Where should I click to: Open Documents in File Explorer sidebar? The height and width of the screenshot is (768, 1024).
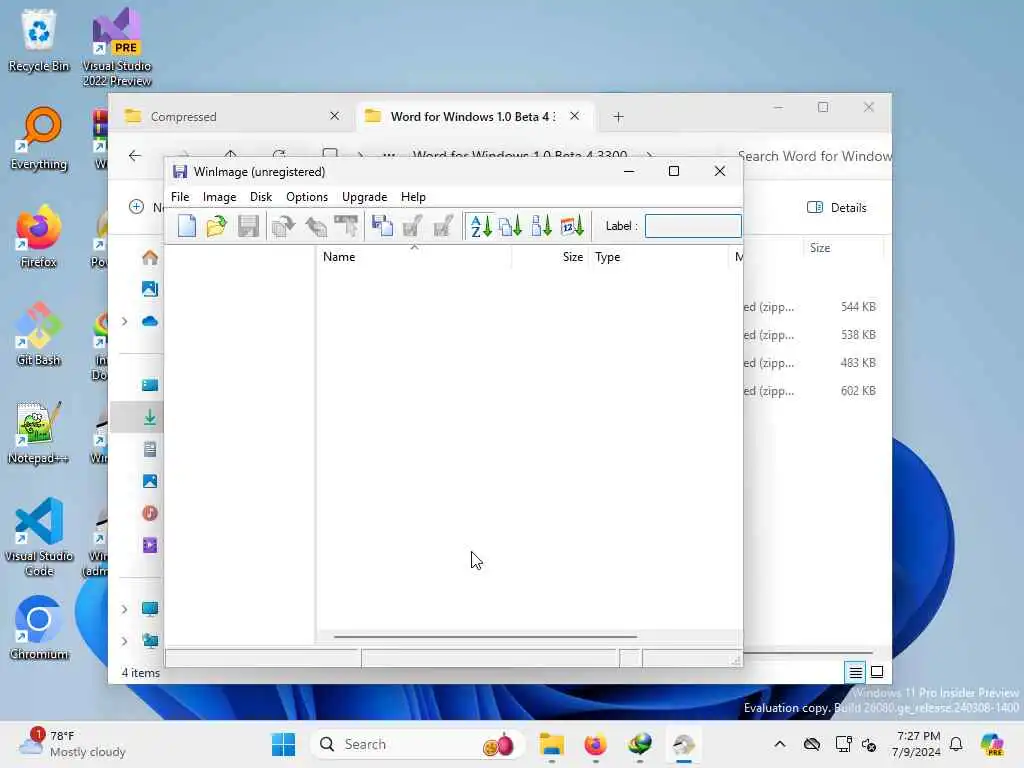point(150,449)
